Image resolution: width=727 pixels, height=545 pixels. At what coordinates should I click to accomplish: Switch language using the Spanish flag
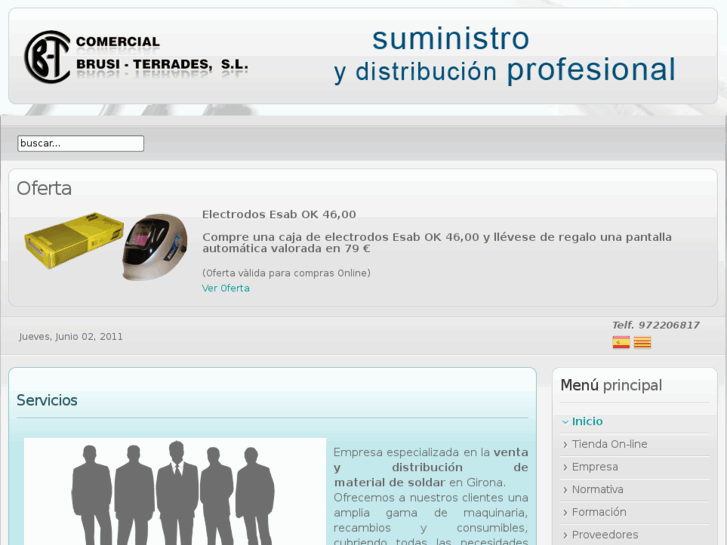[x=621, y=342]
